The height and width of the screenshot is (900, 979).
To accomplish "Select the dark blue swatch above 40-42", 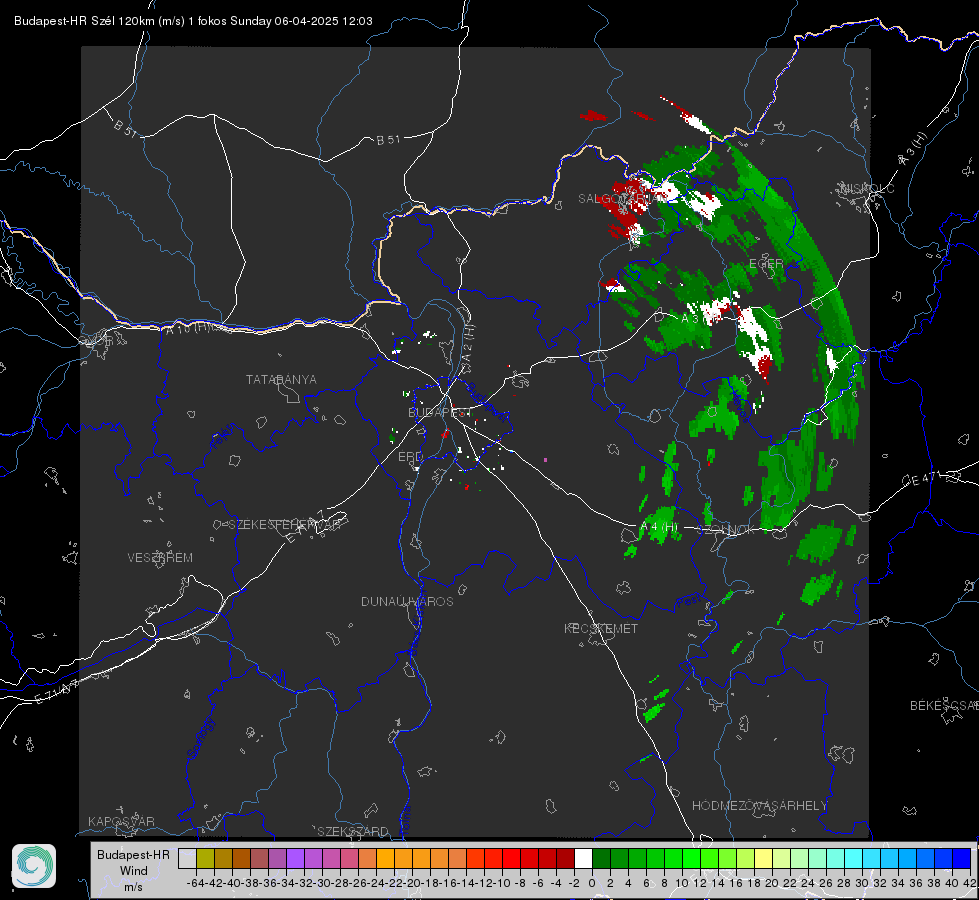I will (962, 858).
